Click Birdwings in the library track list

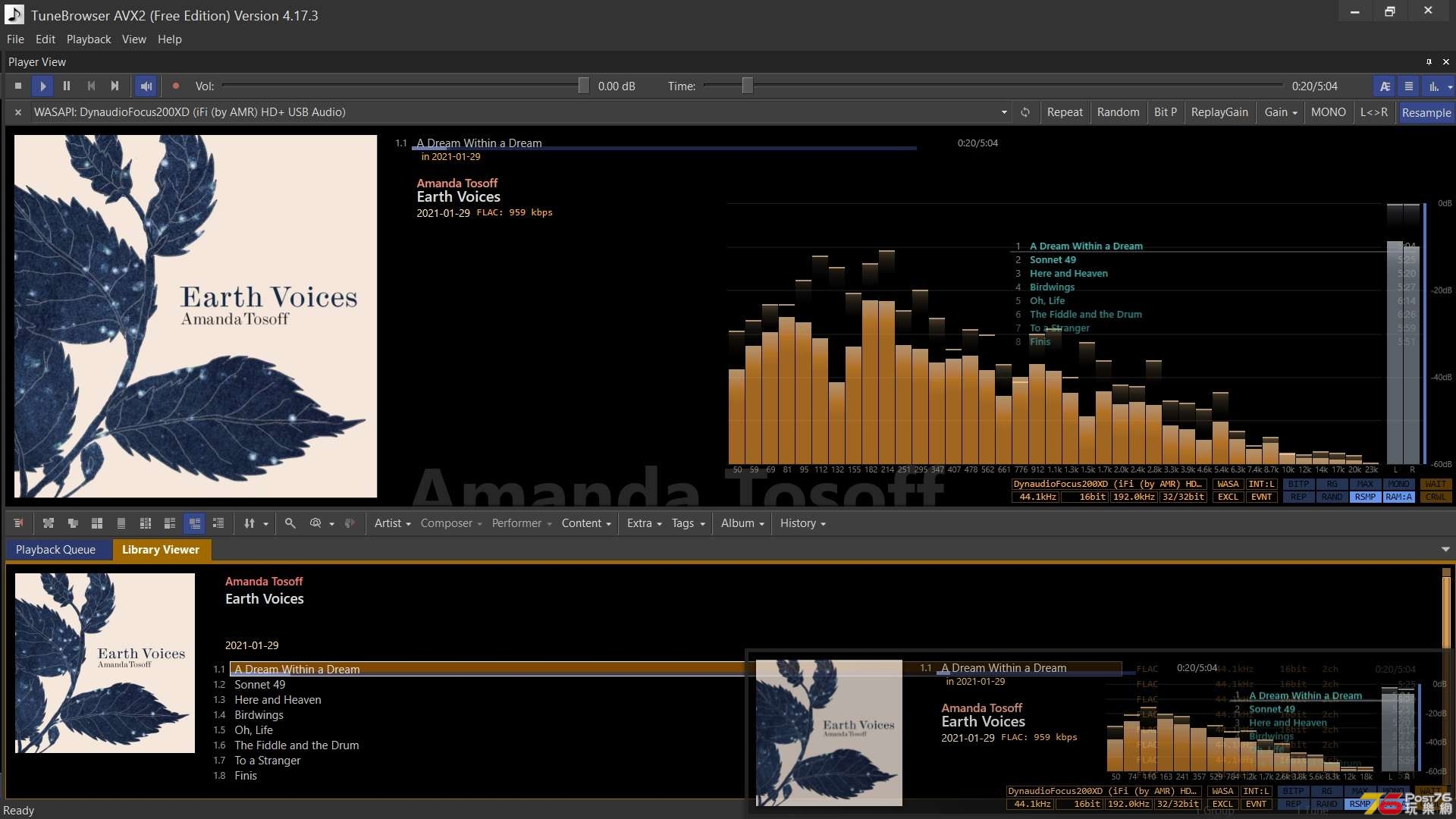point(259,715)
